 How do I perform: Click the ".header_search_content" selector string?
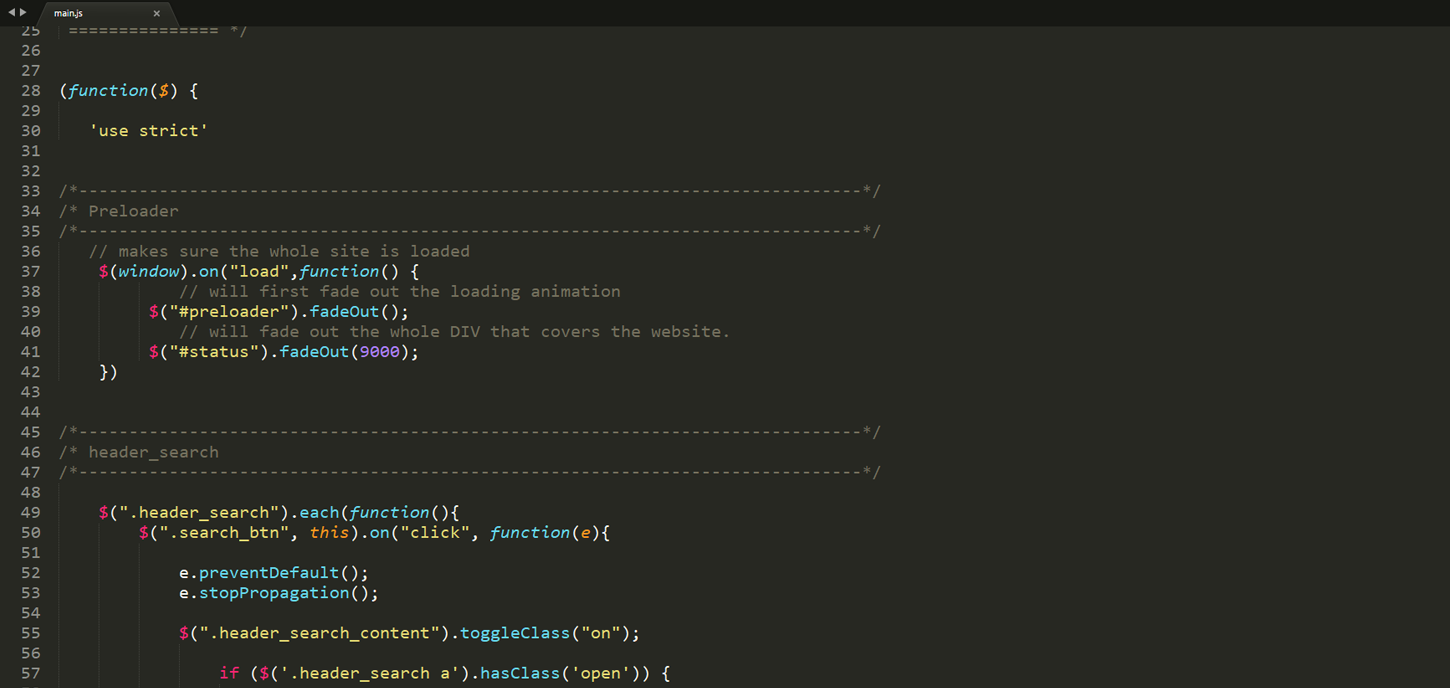319,633
